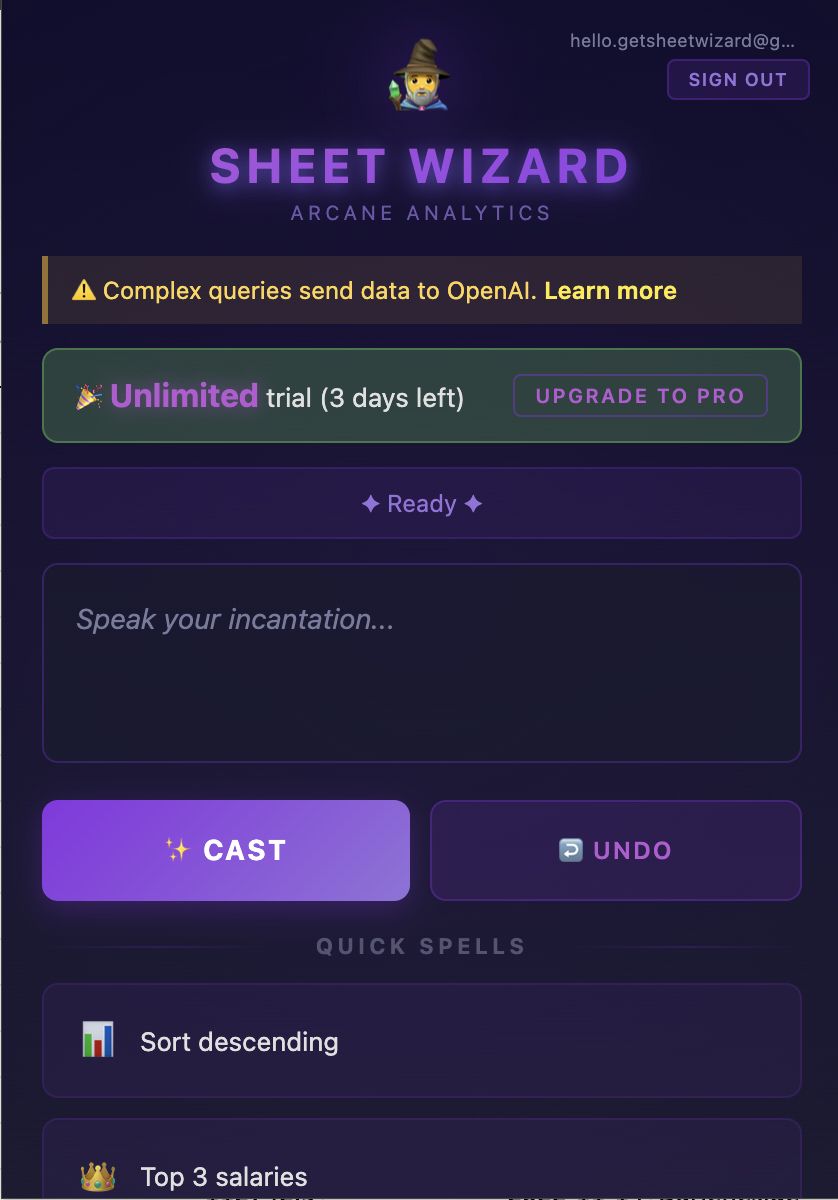Click the wizard emoji logo
Image resolution: width=838 pixels, height=1200 pixels.
[x=419, y=75]
